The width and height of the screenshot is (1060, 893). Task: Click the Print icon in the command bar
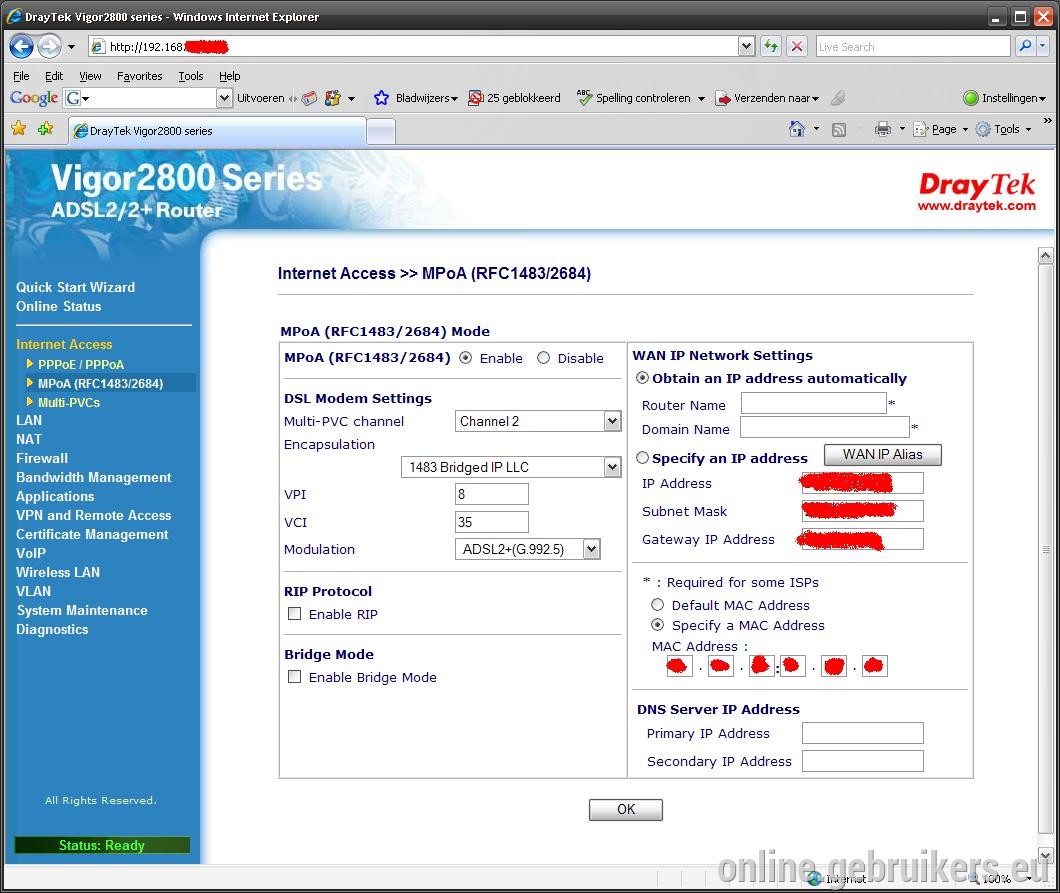coord(883,129)
